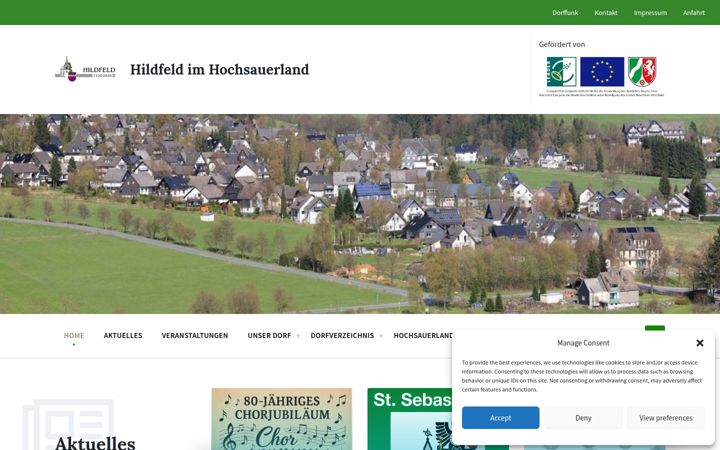Viewport: 720px width, 450px height.
Task: Deny cookies in consent dialog
Action: coord(583,418)
